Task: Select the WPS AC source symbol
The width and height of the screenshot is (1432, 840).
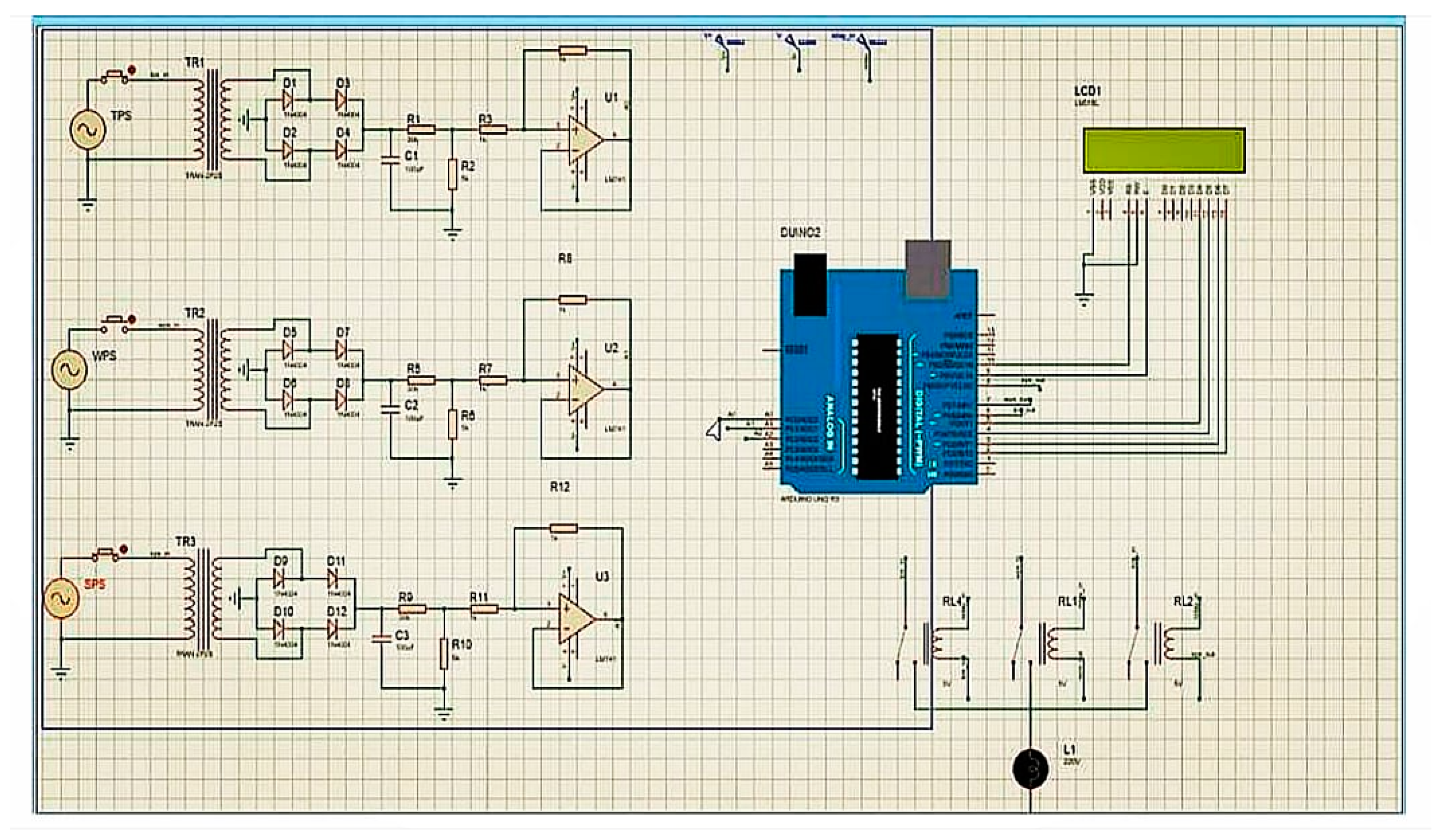Action: click(69, 370)
